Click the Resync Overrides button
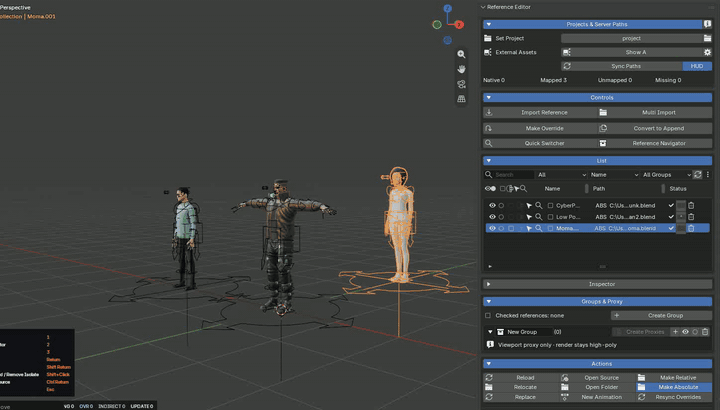The image size is (720, 410). pos(674,397)
